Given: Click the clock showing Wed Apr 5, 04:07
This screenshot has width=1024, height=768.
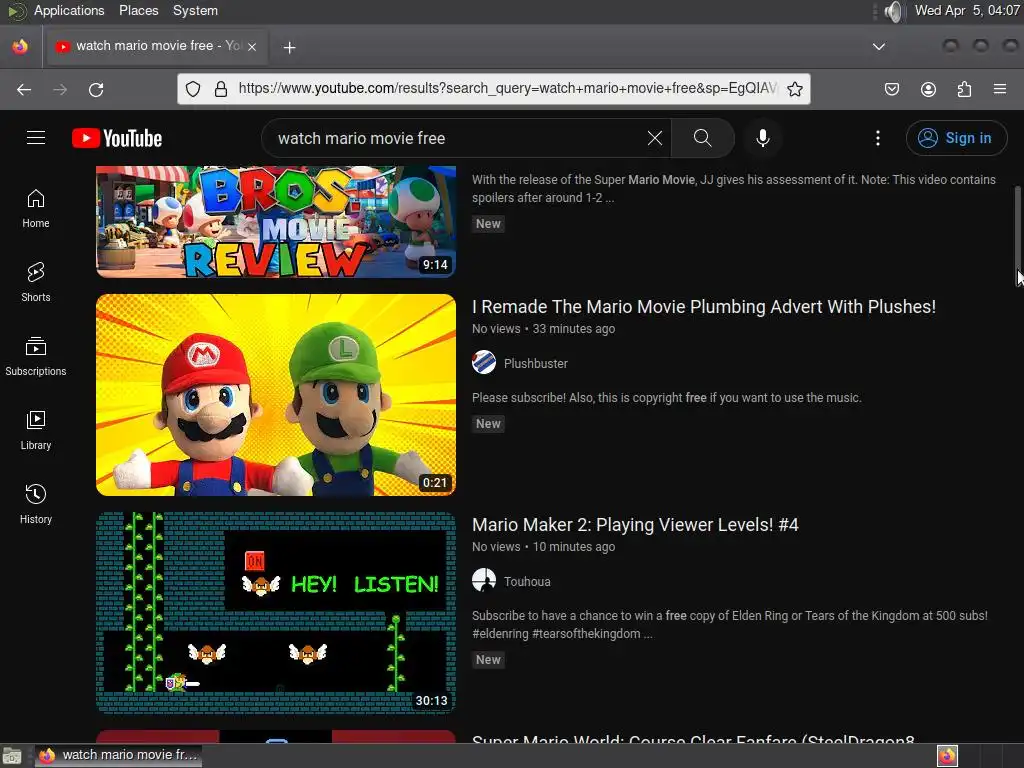Looking at the screenshot, I should (967, 10).
